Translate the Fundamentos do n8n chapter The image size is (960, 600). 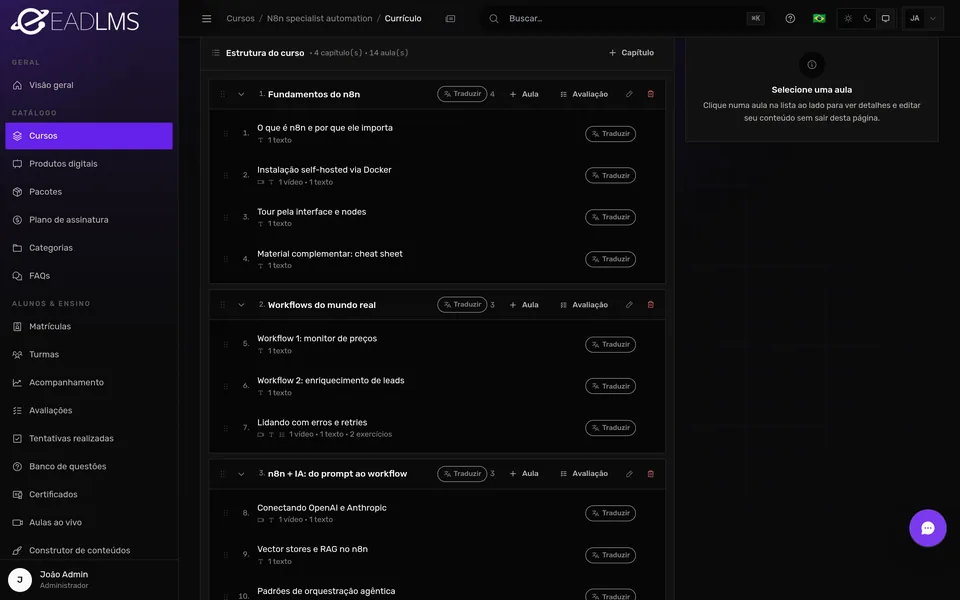(x=462, y=94)
